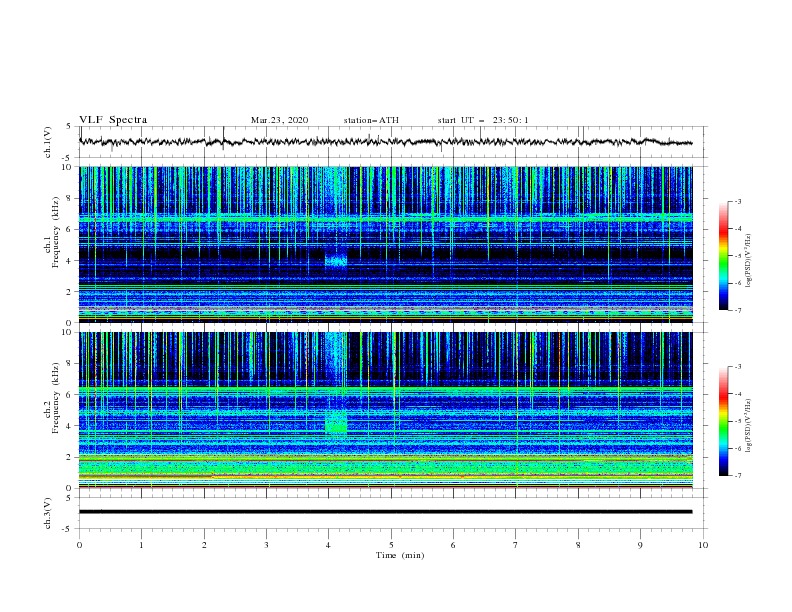Screen dimensions: 792x612
Task: Click the ch.1 spectrogram color scale bar
Action: [x=723, y=256]
